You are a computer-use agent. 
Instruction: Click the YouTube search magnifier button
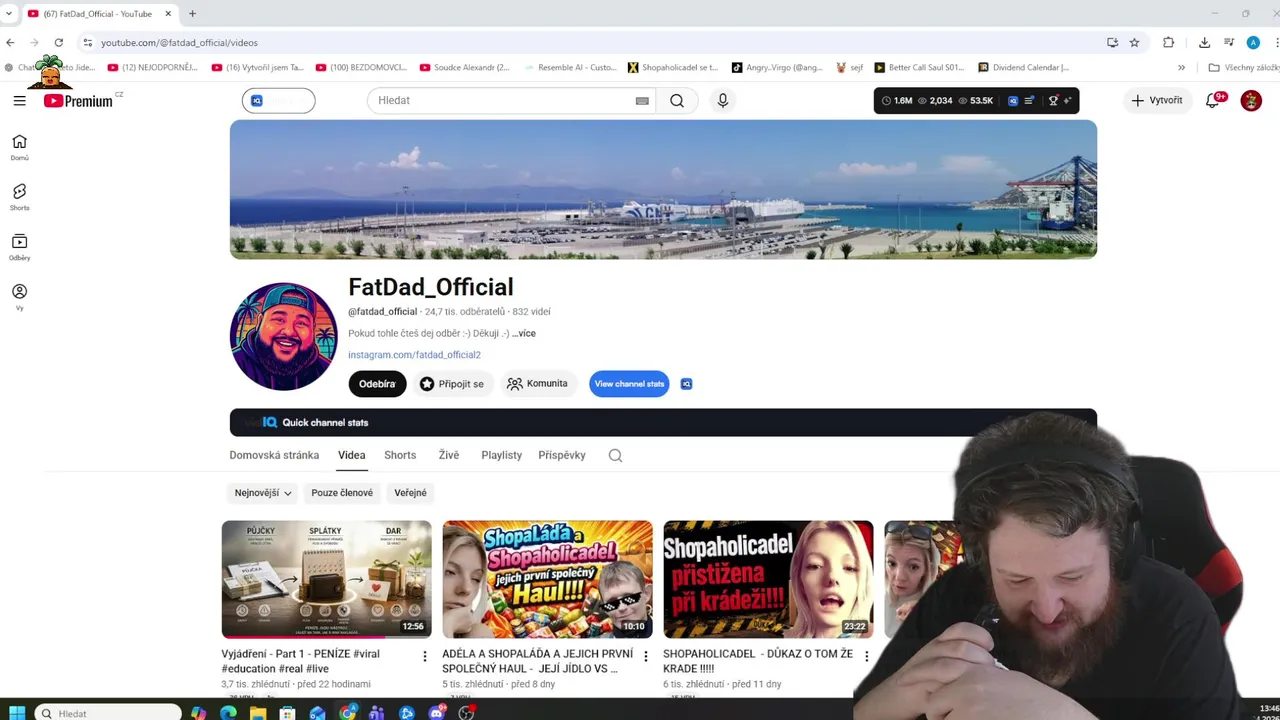(x=677, y=100)
